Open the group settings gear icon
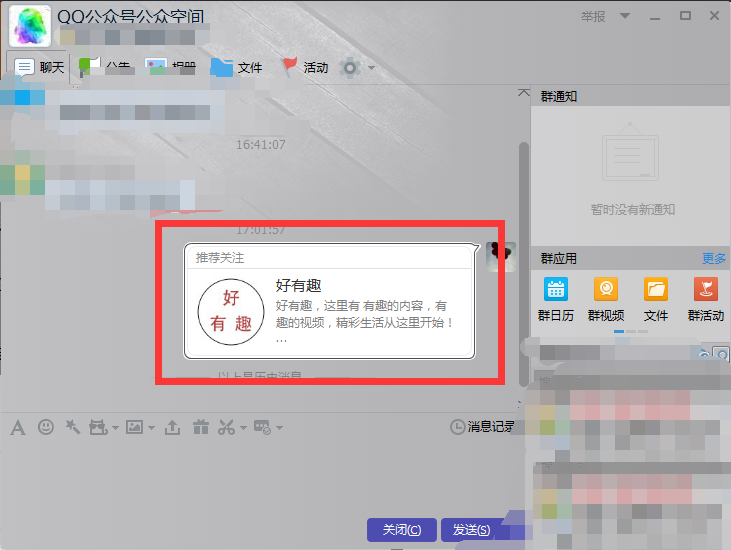The height and width of the screenshot is (550, 731). [x=350, y=68]
